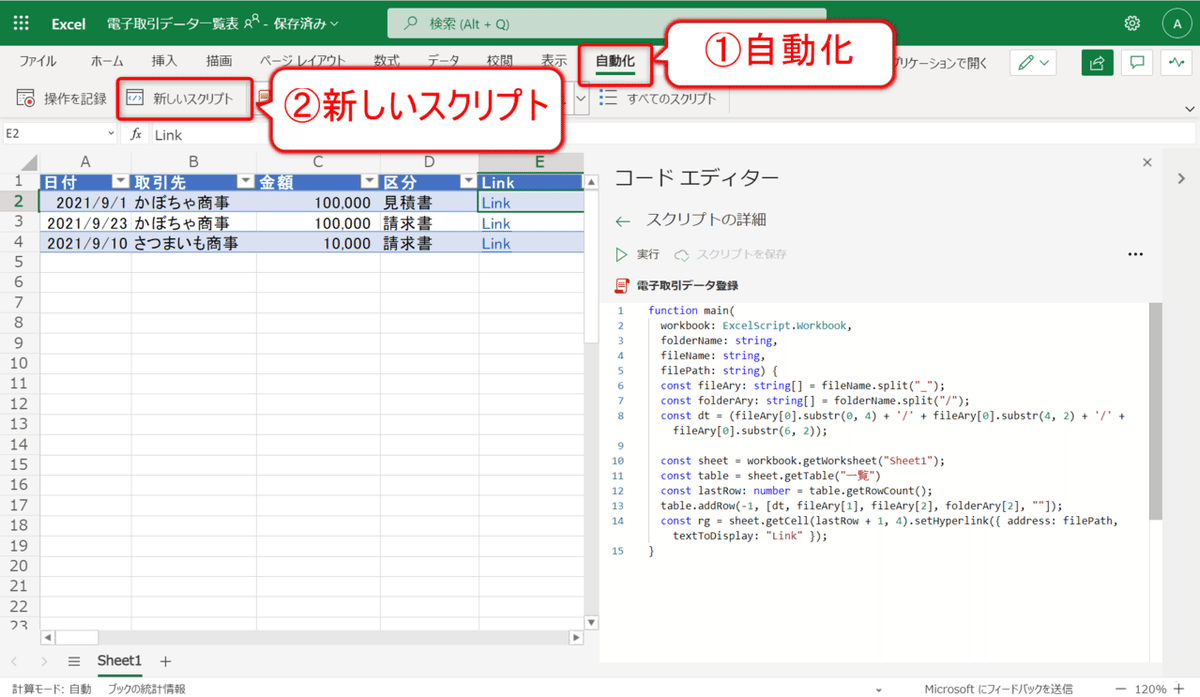Open Link in row 3

coord(496,223)
